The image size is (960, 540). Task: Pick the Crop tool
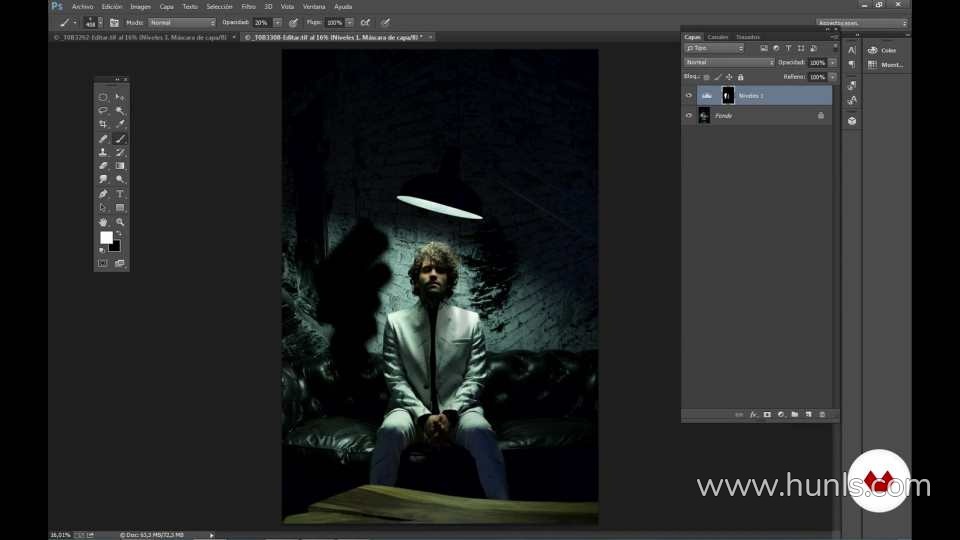(x=103, y=125)
